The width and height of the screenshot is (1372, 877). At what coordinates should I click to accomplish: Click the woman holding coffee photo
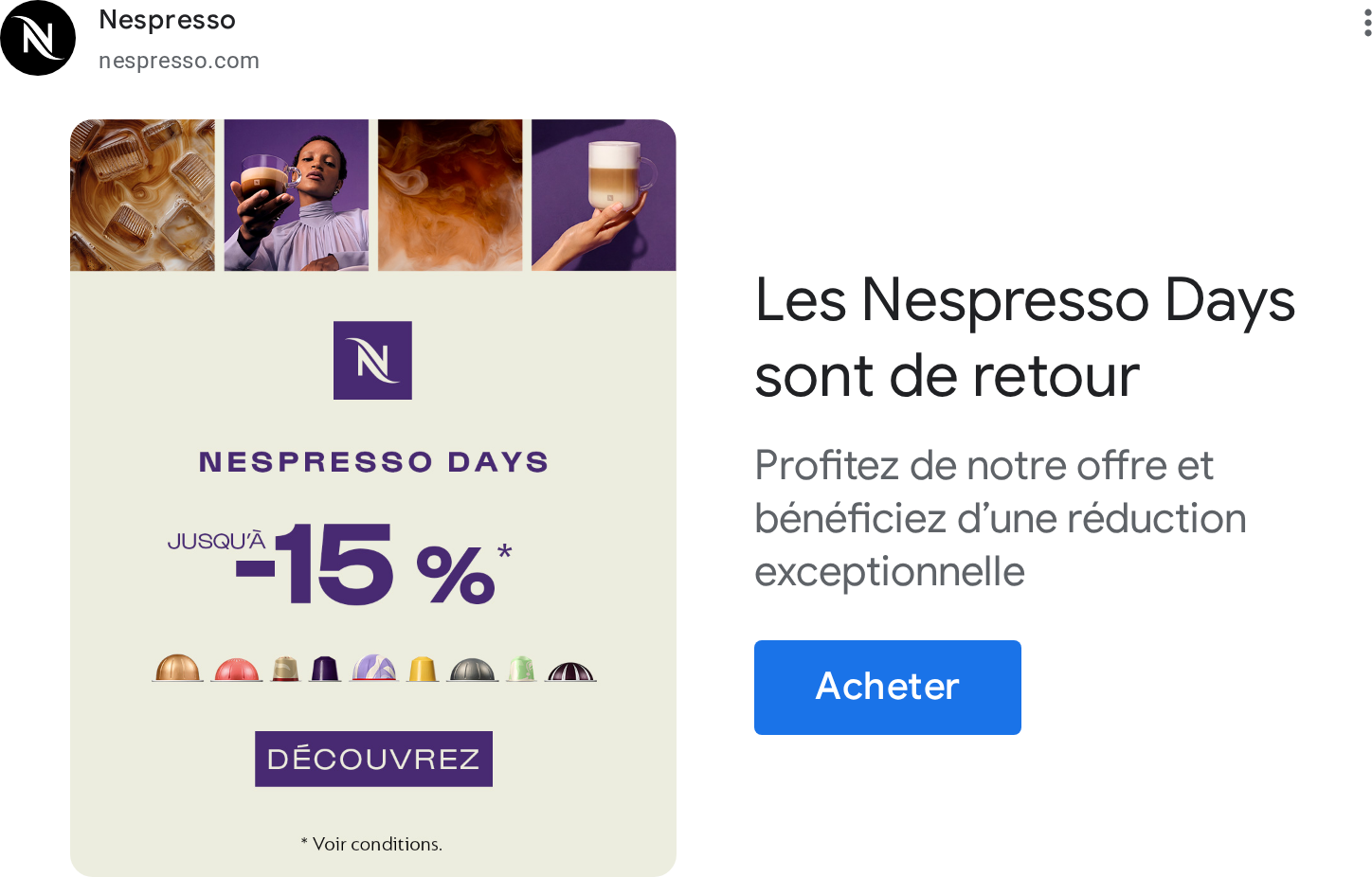point(297,195)
